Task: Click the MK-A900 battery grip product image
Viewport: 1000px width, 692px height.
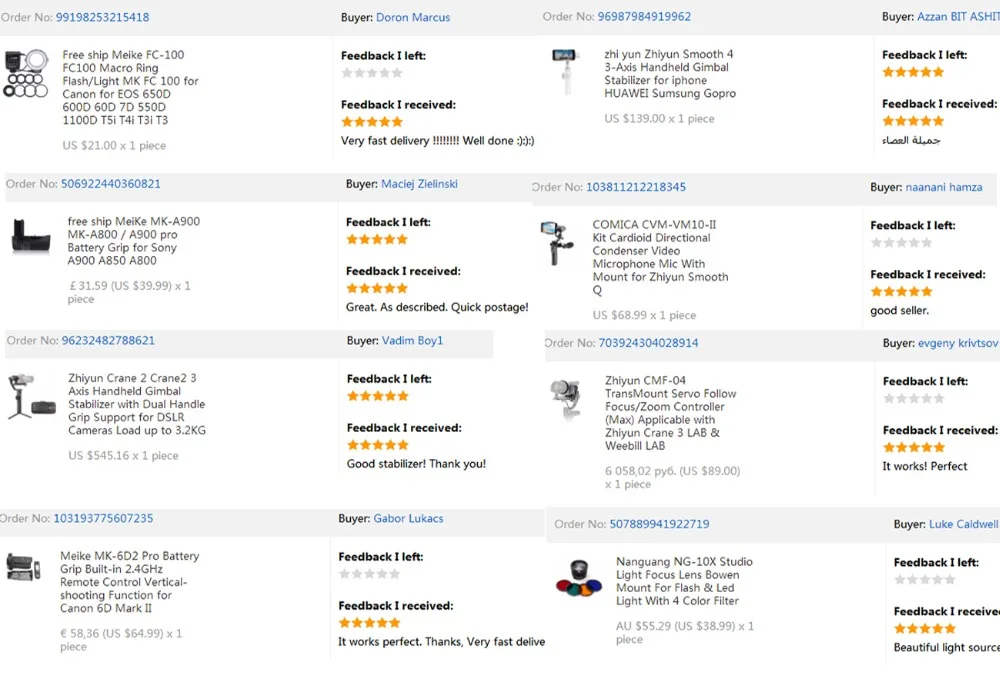Action: click(30, 237)
